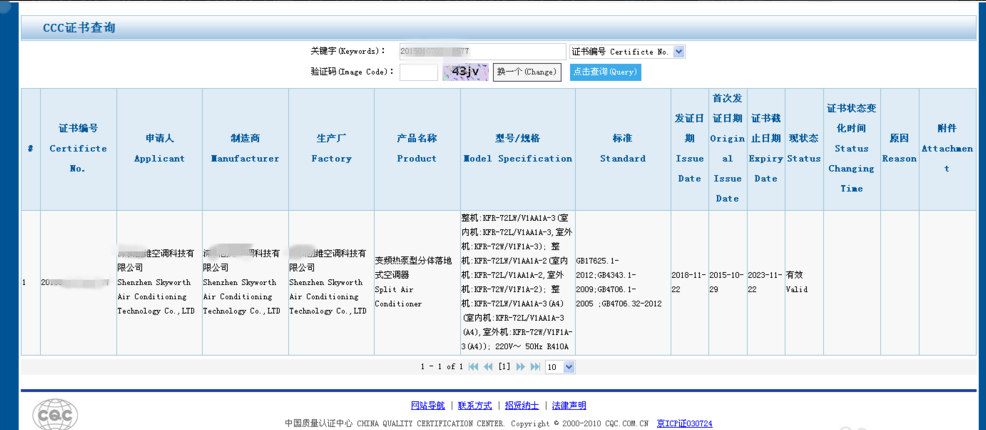The height and width of the screenshot is (430, 986).
Task: Click the Manufacturer column header
Action: [x=245, y=149]
